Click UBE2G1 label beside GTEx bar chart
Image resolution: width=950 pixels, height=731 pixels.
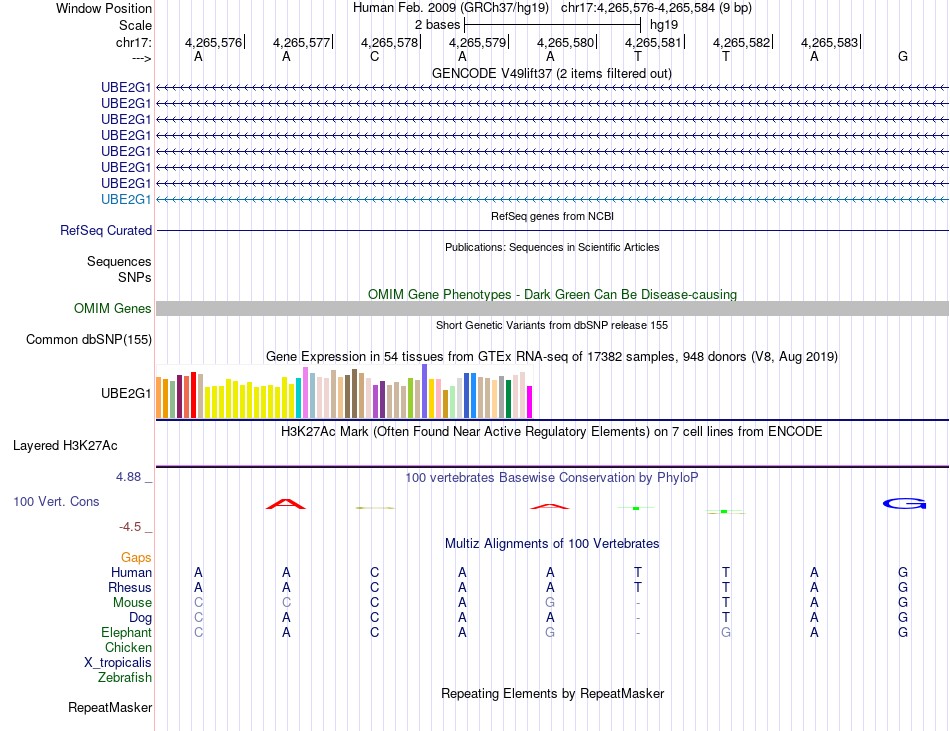[x=126, y=394]
